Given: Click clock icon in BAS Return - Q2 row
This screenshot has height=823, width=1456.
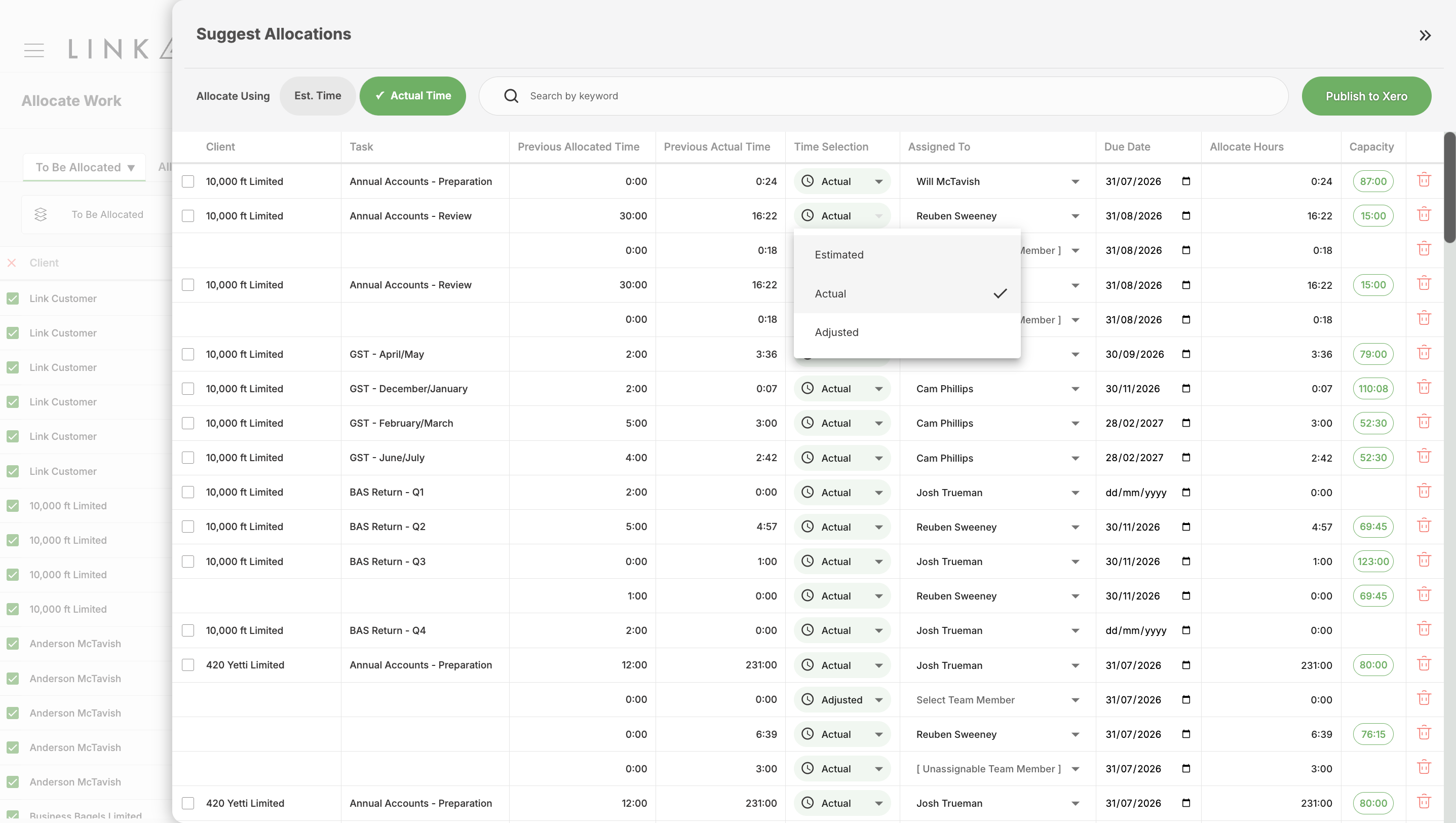Looking at the screenshot, I should pos(808,526).
